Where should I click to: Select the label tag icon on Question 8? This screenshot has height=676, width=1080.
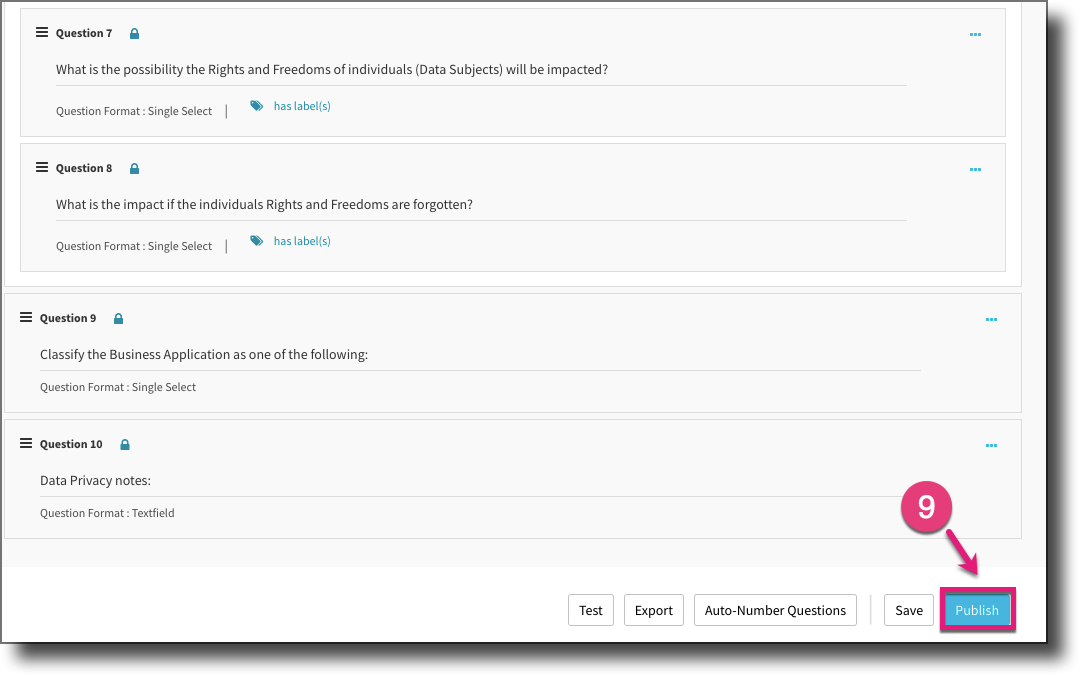[258, 240]
